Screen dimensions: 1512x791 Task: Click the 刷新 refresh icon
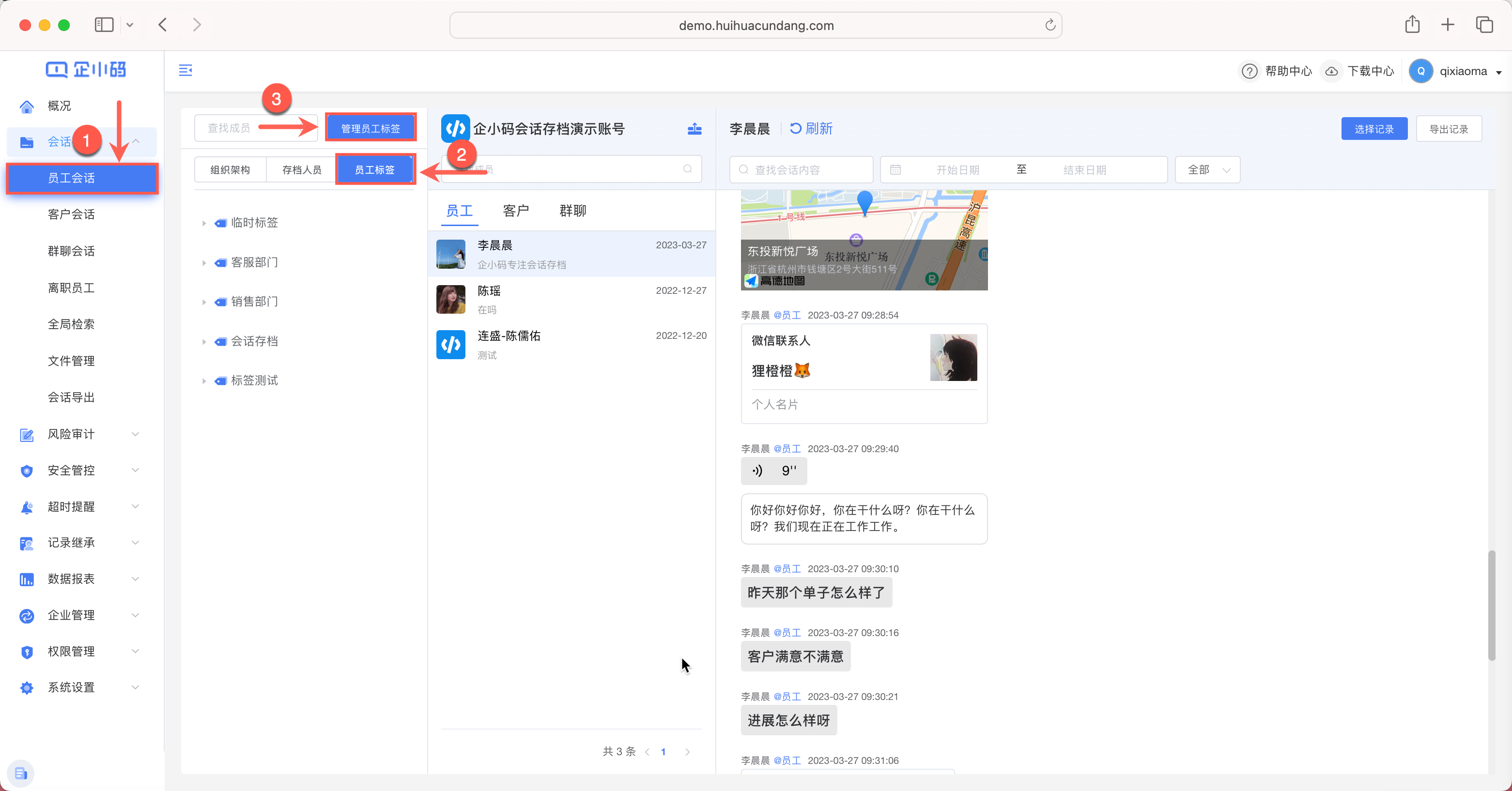[795, 128]
